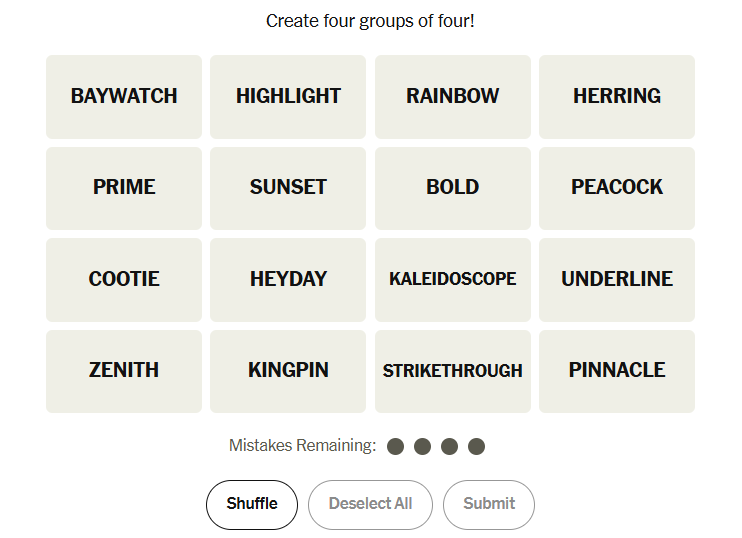Select the HEYDAY tile
The height and width of the screenshot is (538, 742).
coord(288,279)
